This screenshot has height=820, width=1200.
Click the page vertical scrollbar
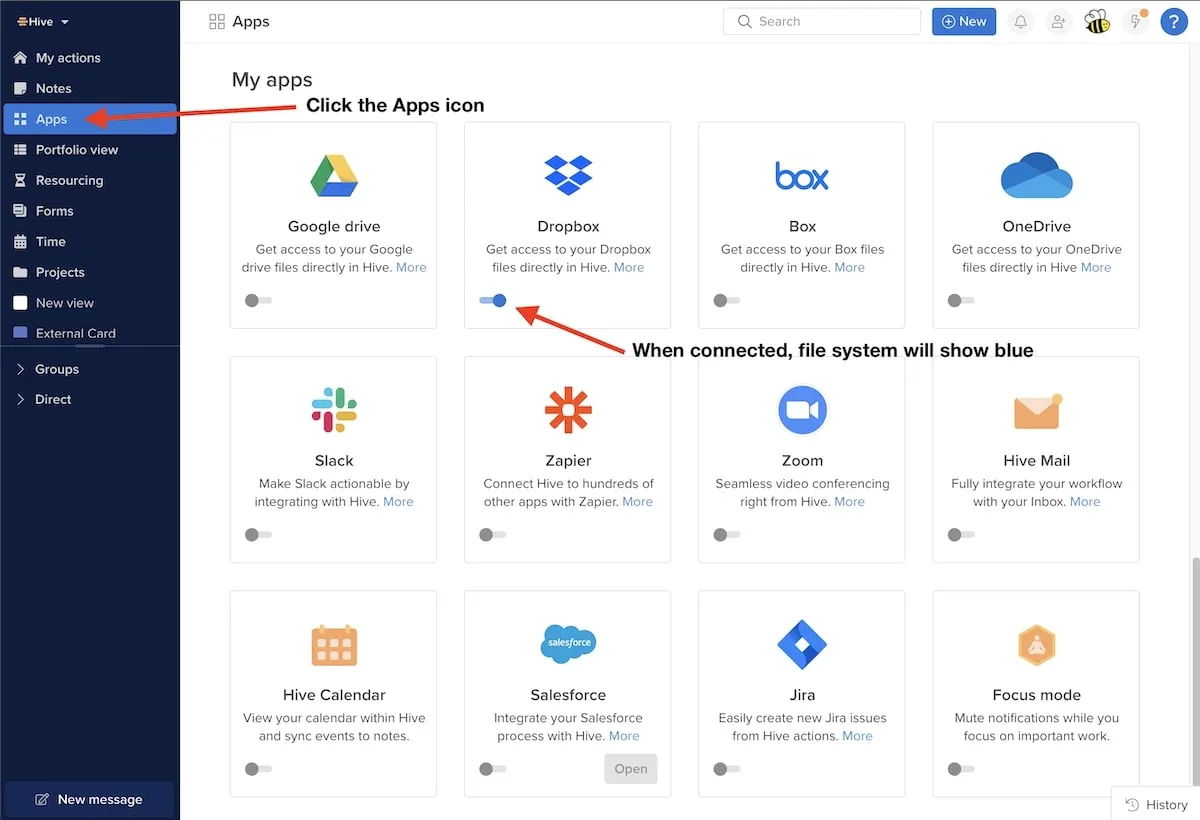[1195, 674]
